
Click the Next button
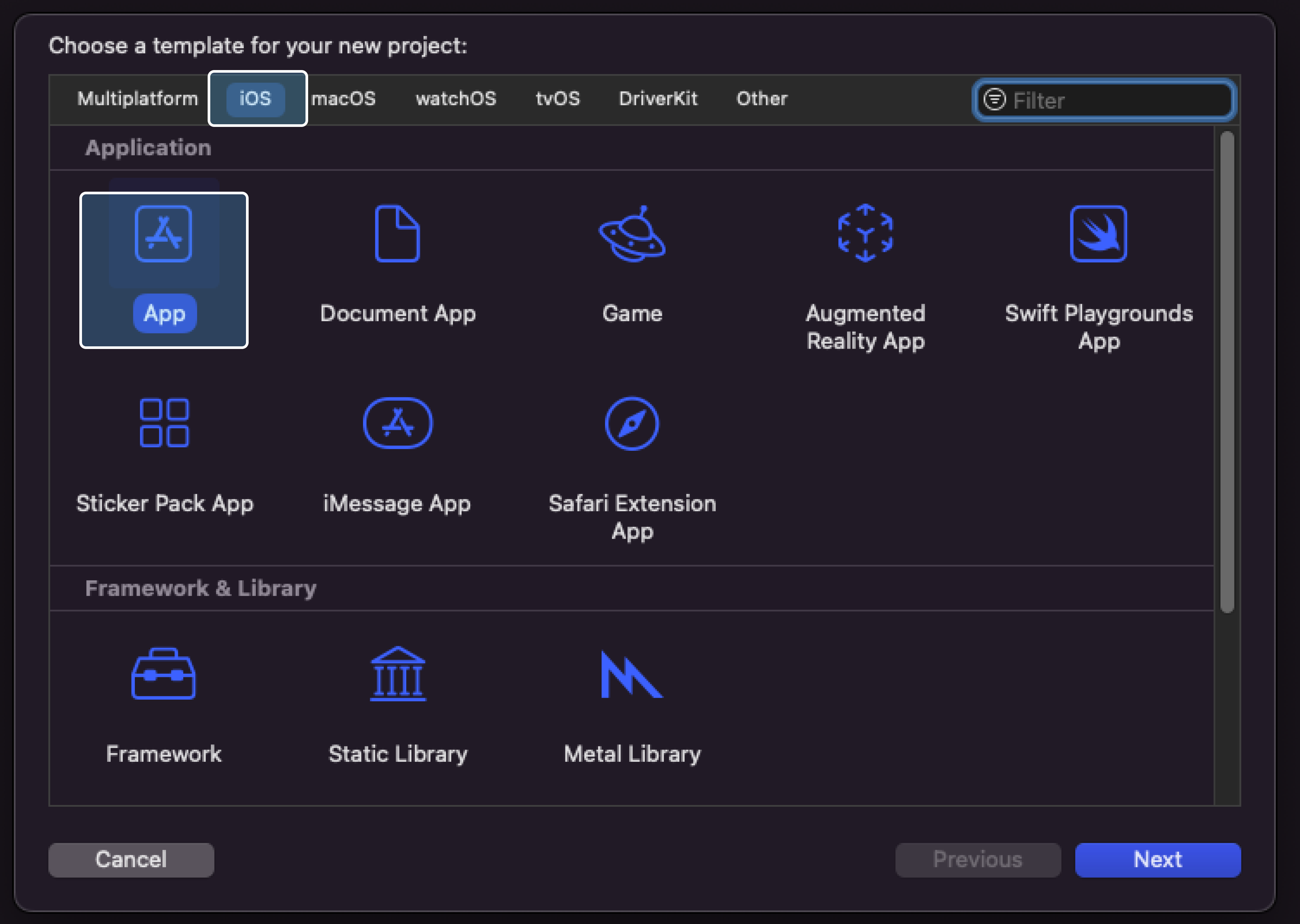point(1157,860)
